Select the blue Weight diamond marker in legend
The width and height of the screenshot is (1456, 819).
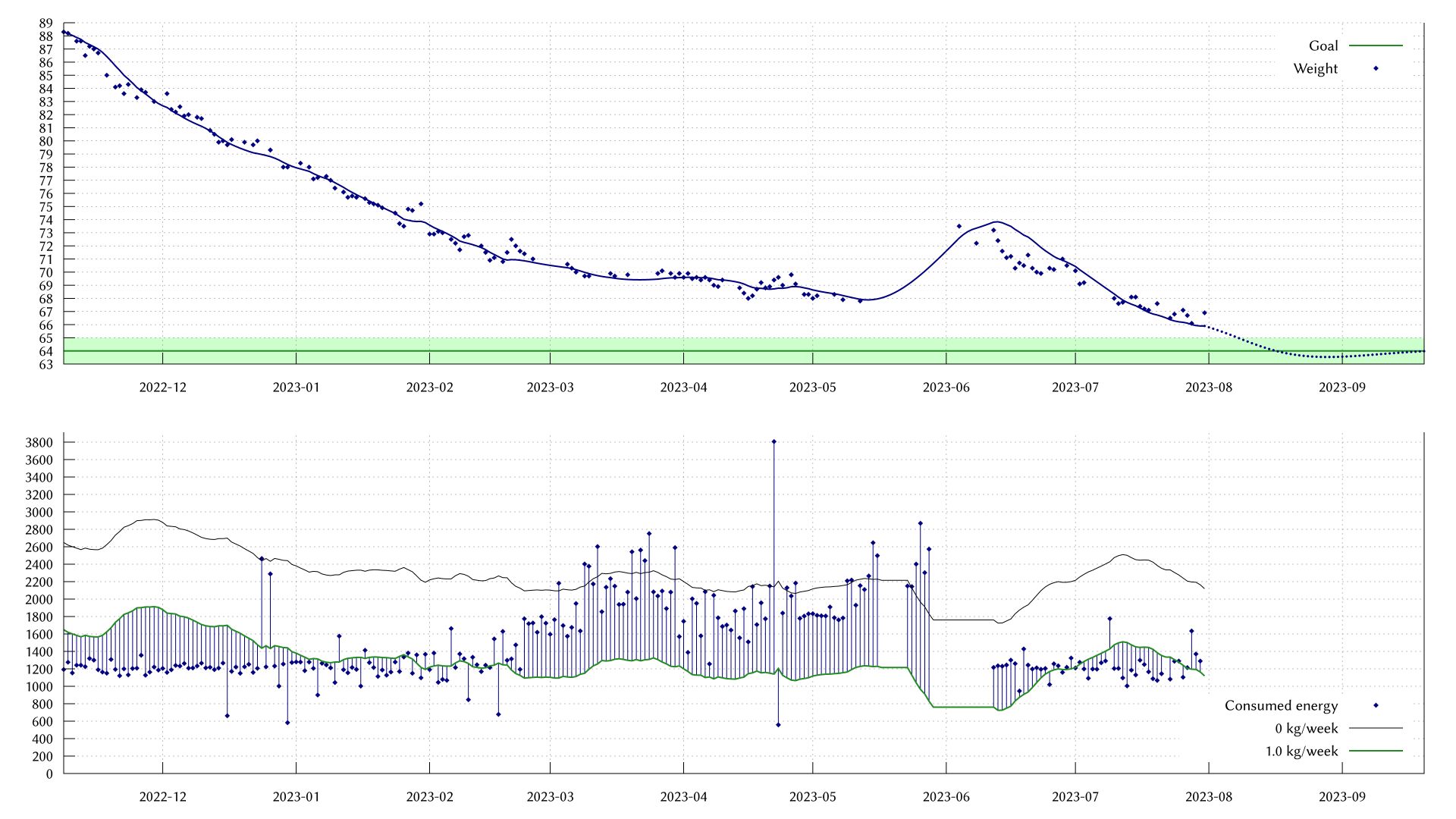(x=1376, y=68)
